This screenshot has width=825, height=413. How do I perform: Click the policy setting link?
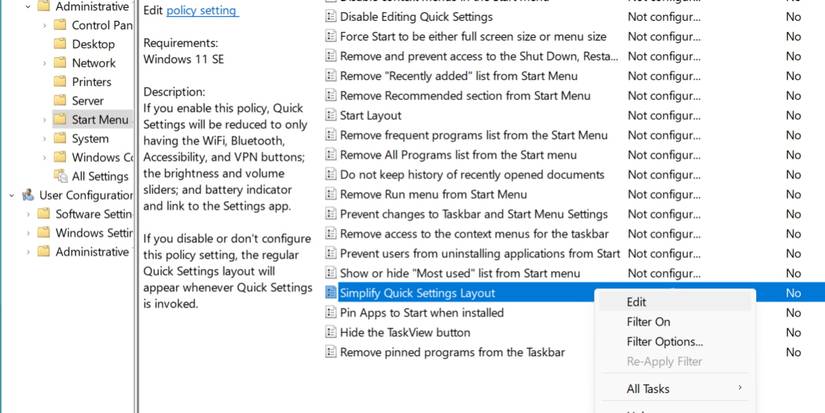pos(201,11)
